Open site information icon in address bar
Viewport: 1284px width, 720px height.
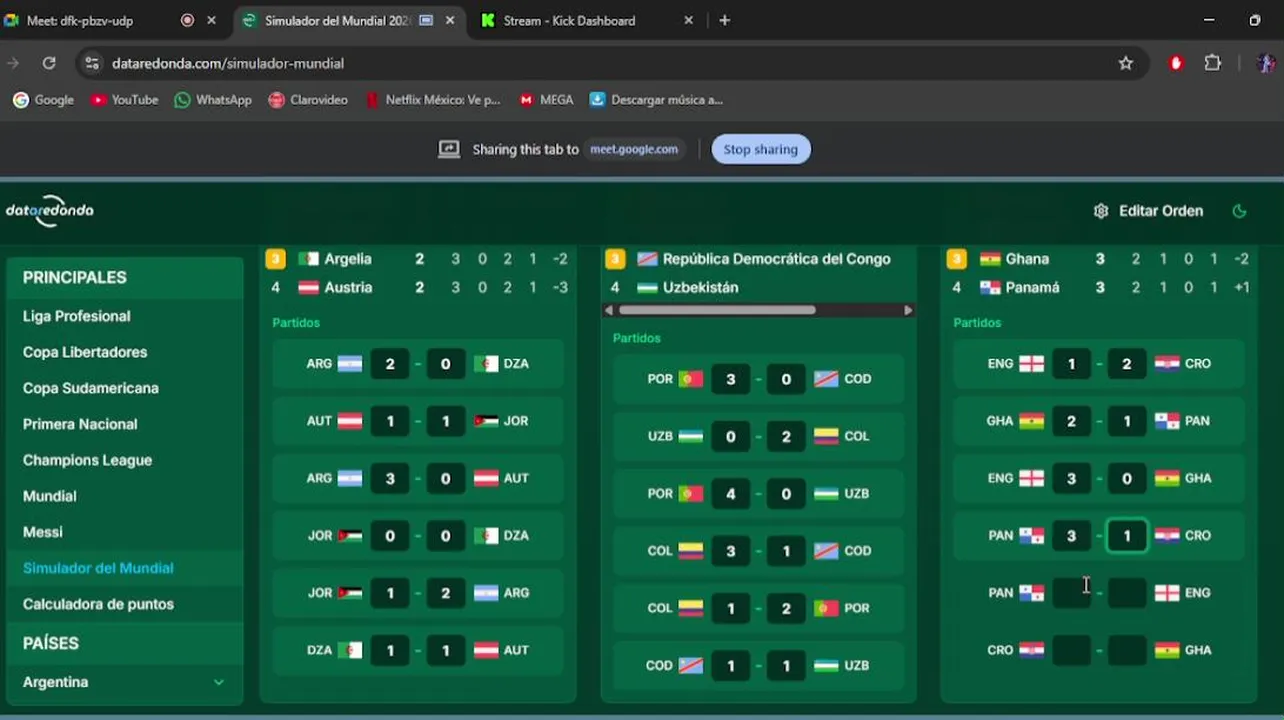point(92,63)
